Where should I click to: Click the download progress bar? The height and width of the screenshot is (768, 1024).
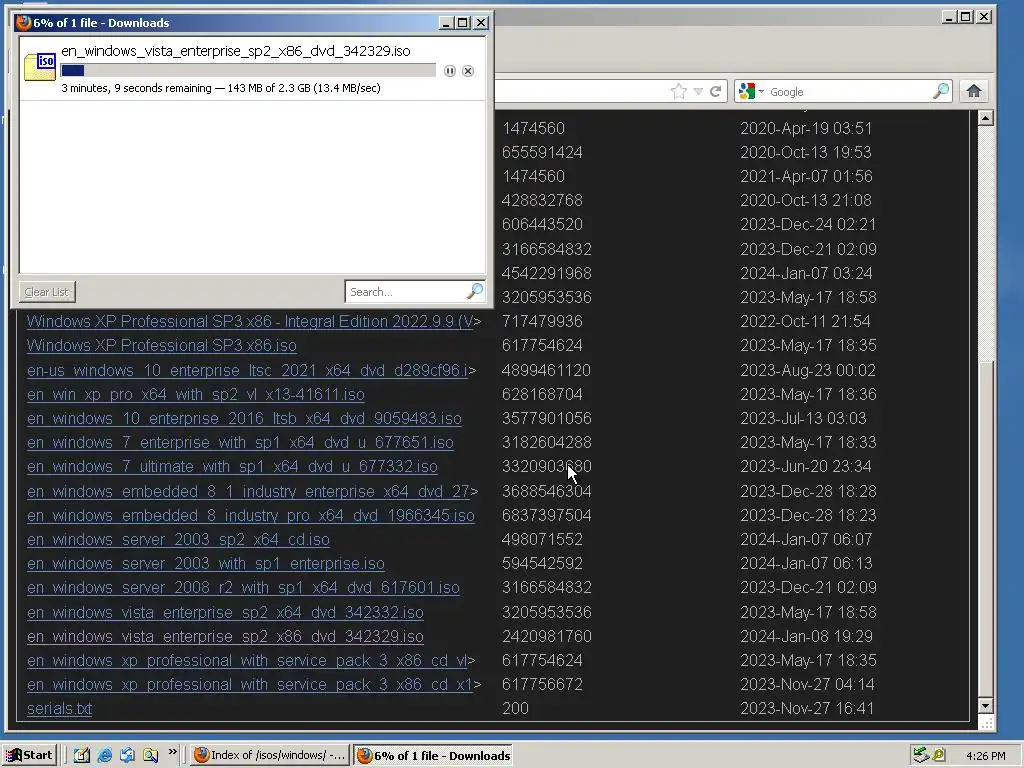(248, 71)
